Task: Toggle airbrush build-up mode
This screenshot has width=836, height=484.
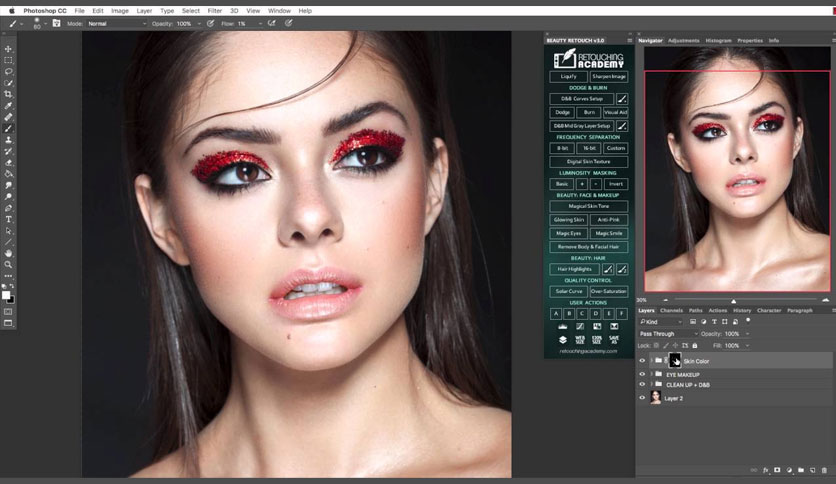Action: click(x=272, y=23)
